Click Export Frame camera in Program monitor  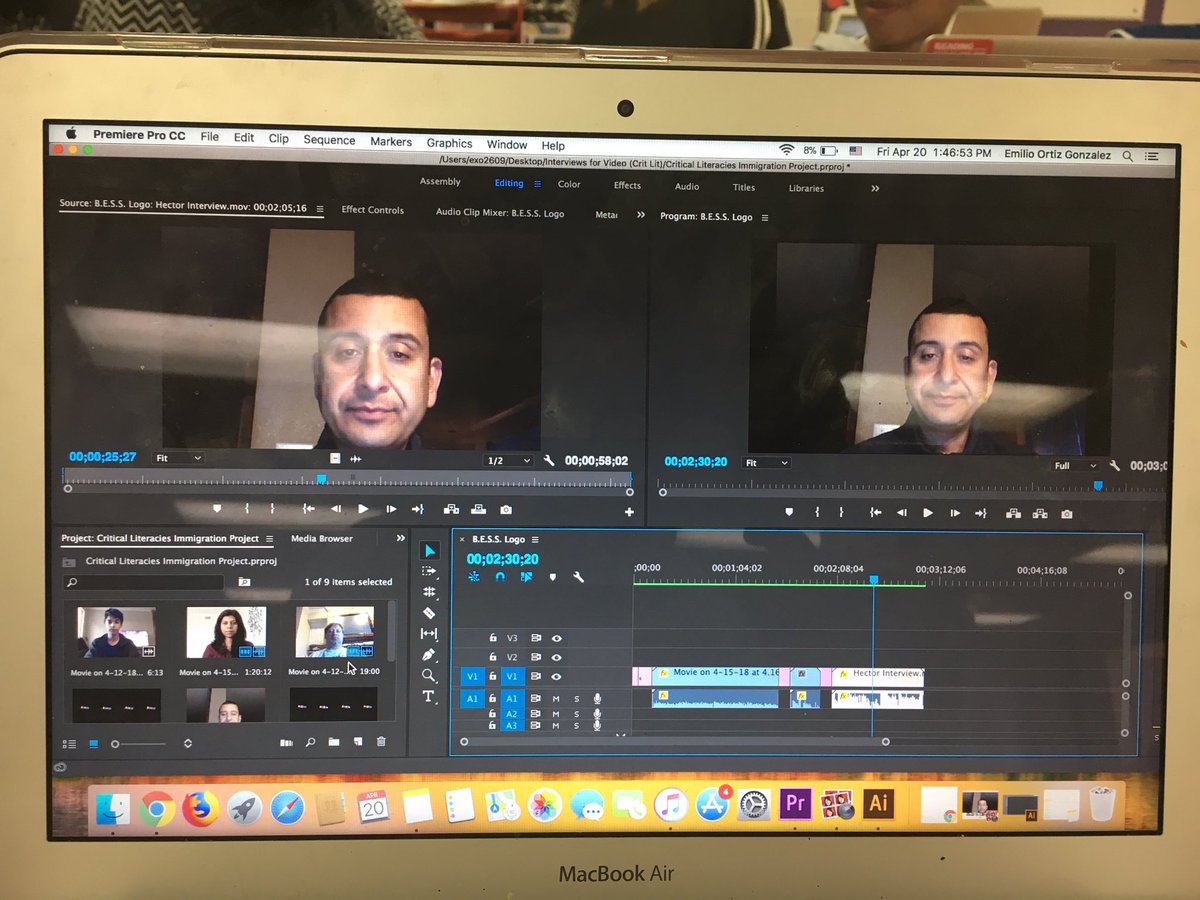click(x=1067, y=514)
